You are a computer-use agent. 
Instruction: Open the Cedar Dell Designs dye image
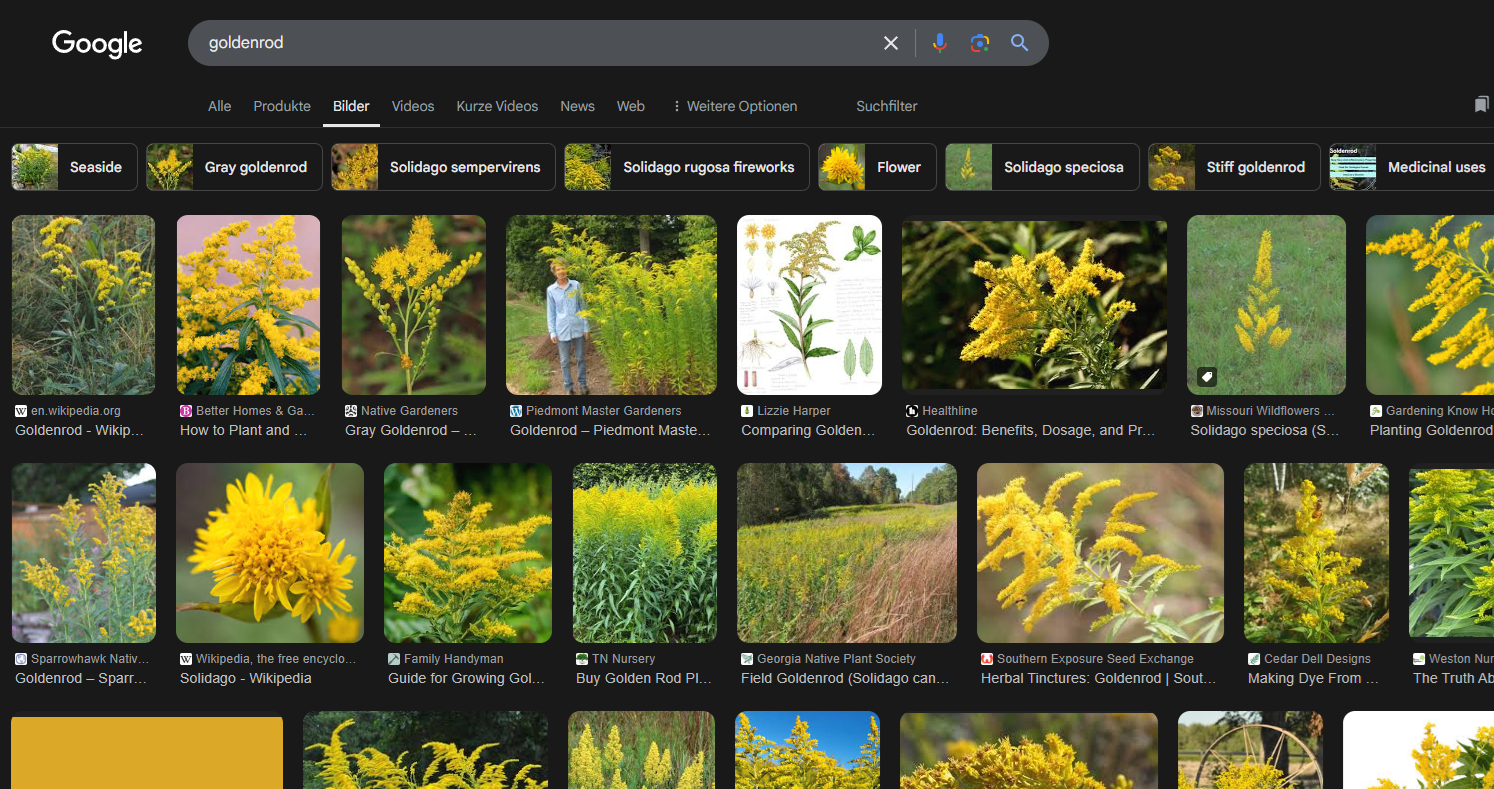(1316, 553)
